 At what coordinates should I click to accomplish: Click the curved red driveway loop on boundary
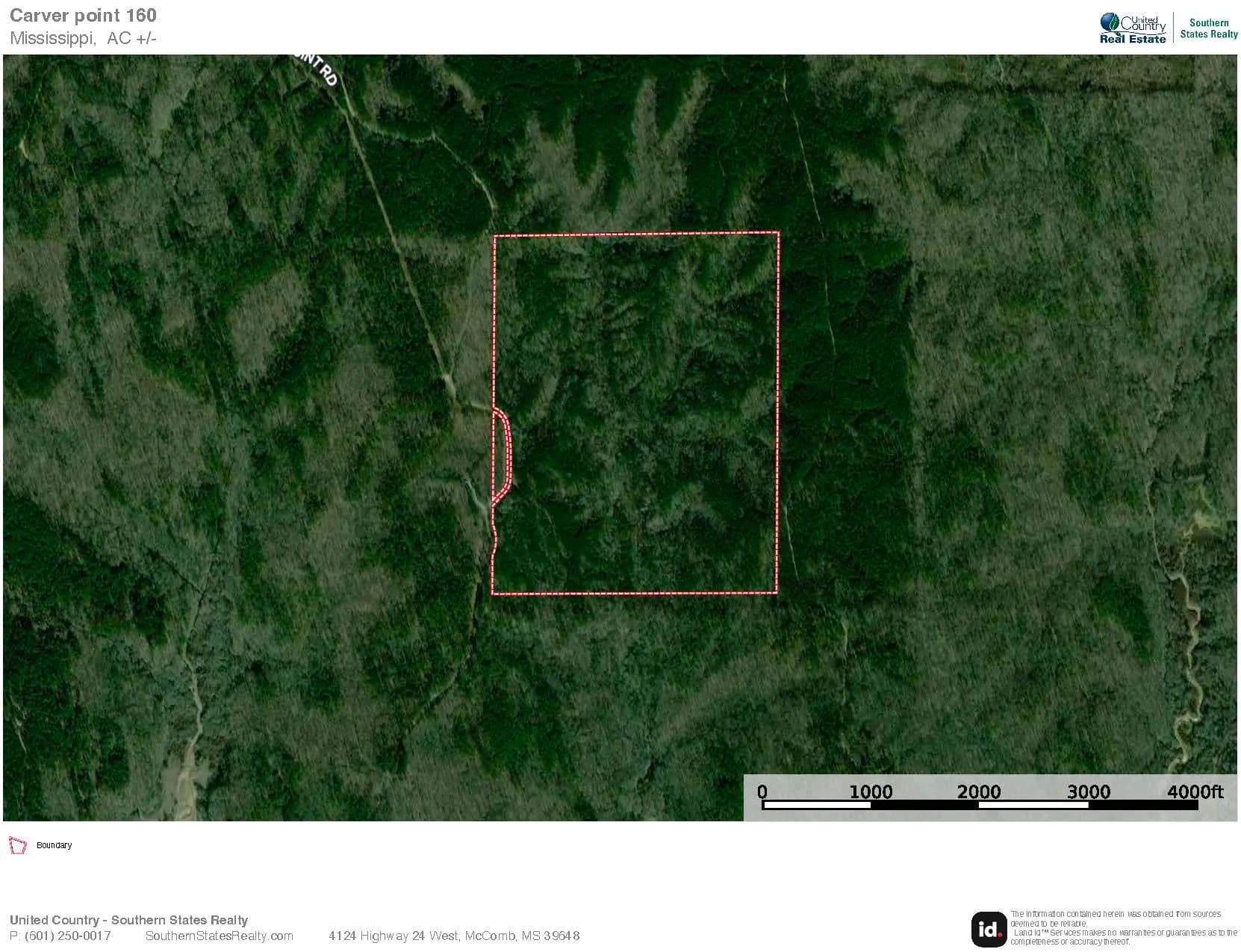tap(508, 452)
